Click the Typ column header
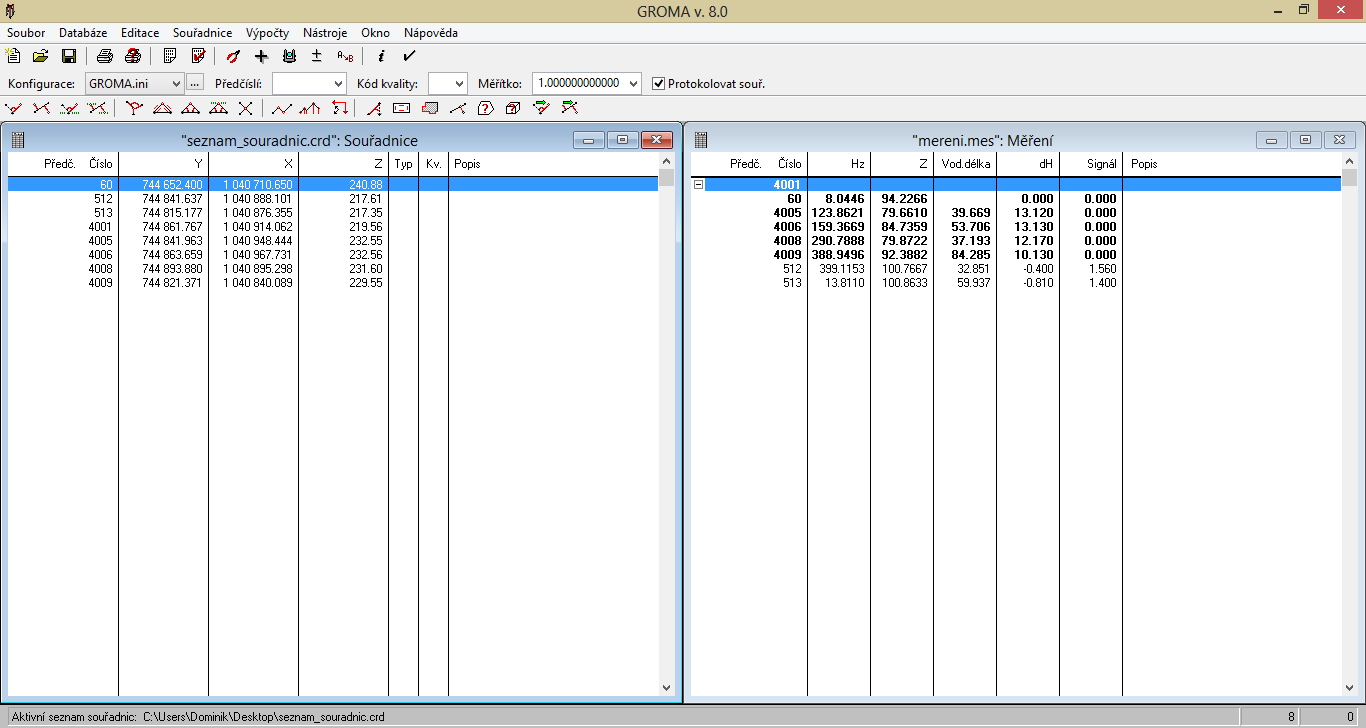The height and width of the screenshot is (728, 1366). pyautogui.click(x=404, y=164)
